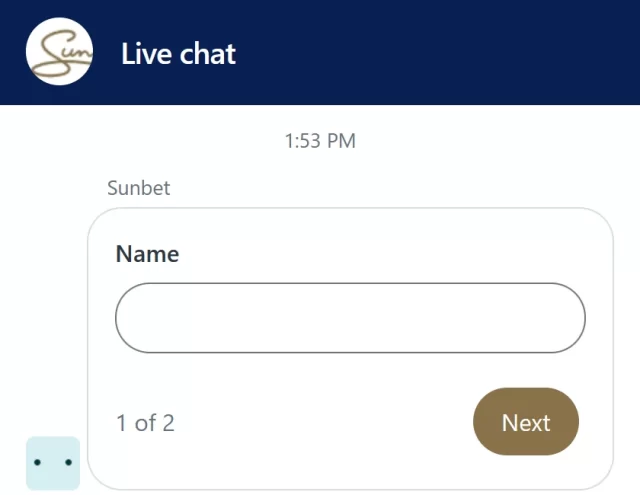Click the page counter text 1 of 2
Image resolution: width=640 pixels, height=495 pixels.
tap(145, 423)
